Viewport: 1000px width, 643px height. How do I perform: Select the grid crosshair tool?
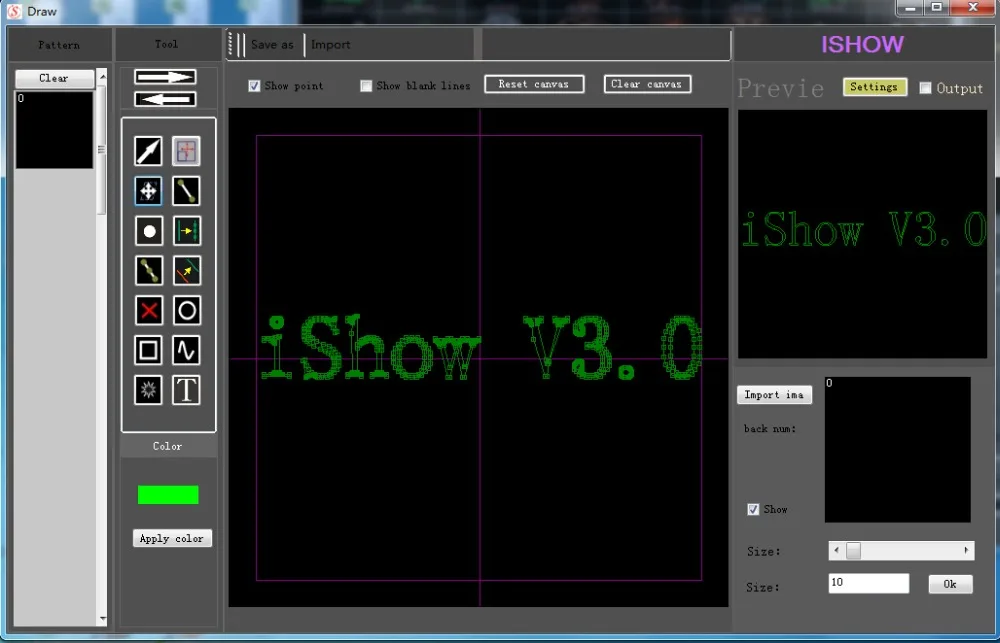click(186, 151)
